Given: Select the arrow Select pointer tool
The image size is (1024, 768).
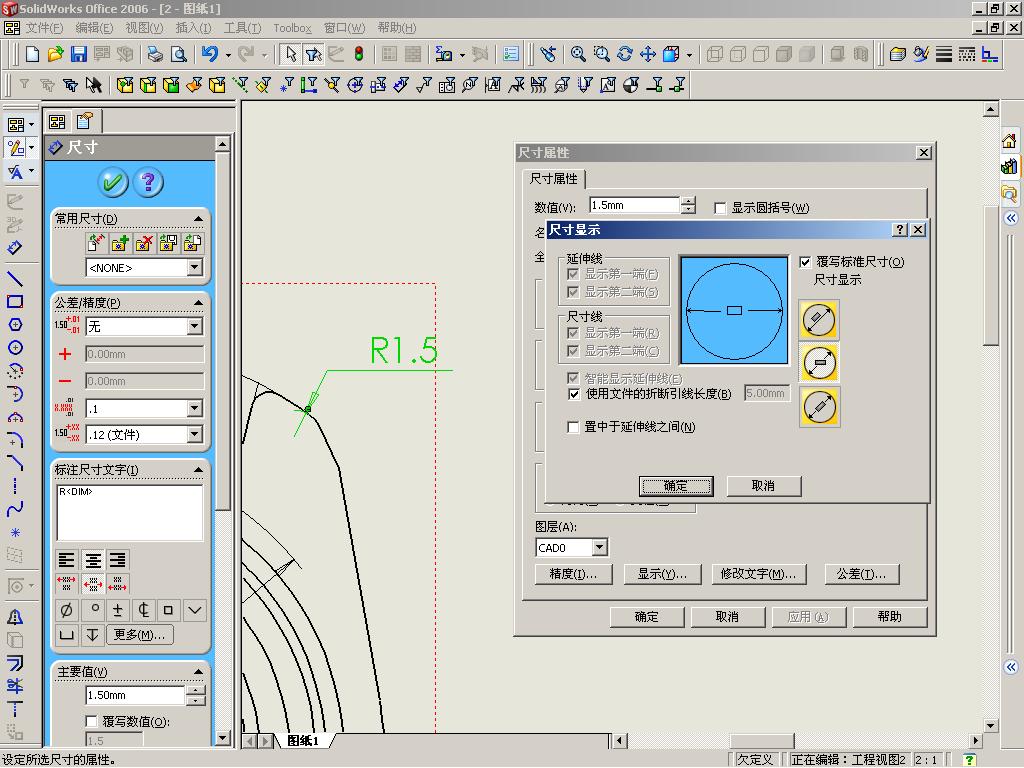Looking at the screenshot, I should pos(290,54).
